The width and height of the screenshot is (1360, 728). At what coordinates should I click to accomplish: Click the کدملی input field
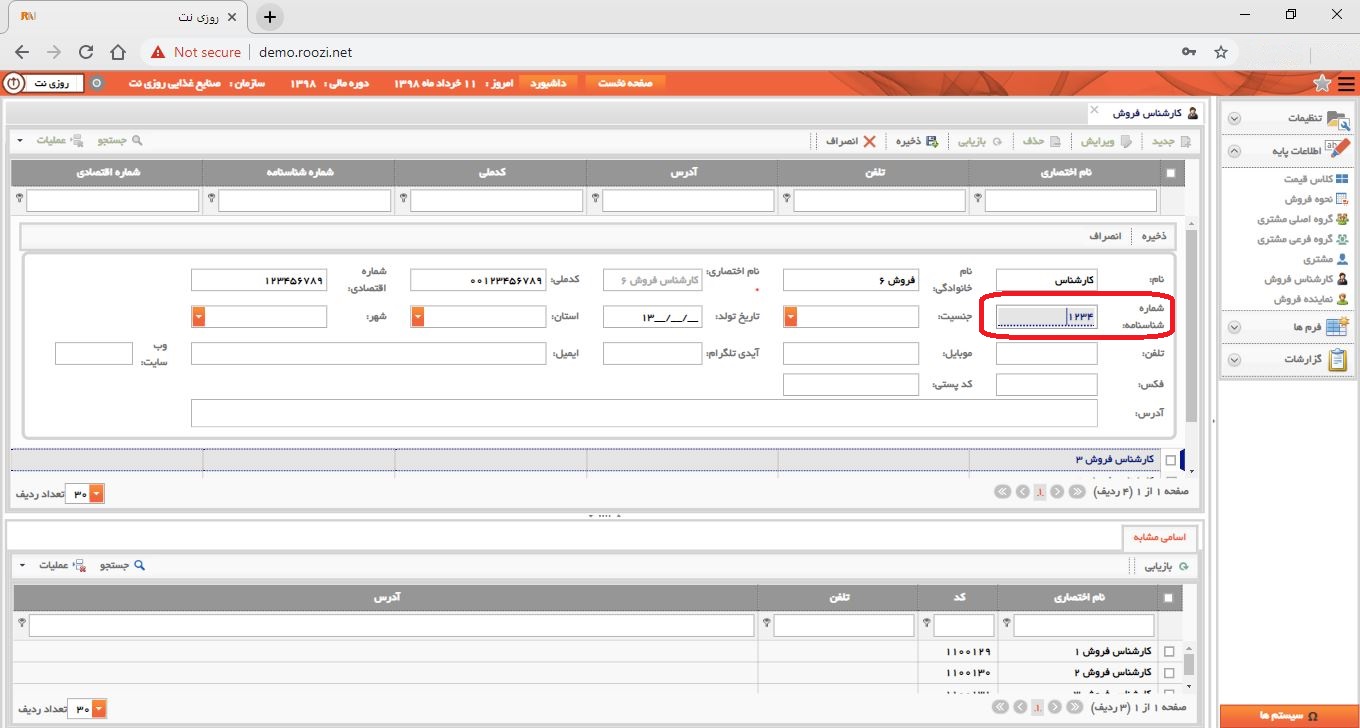478,280
